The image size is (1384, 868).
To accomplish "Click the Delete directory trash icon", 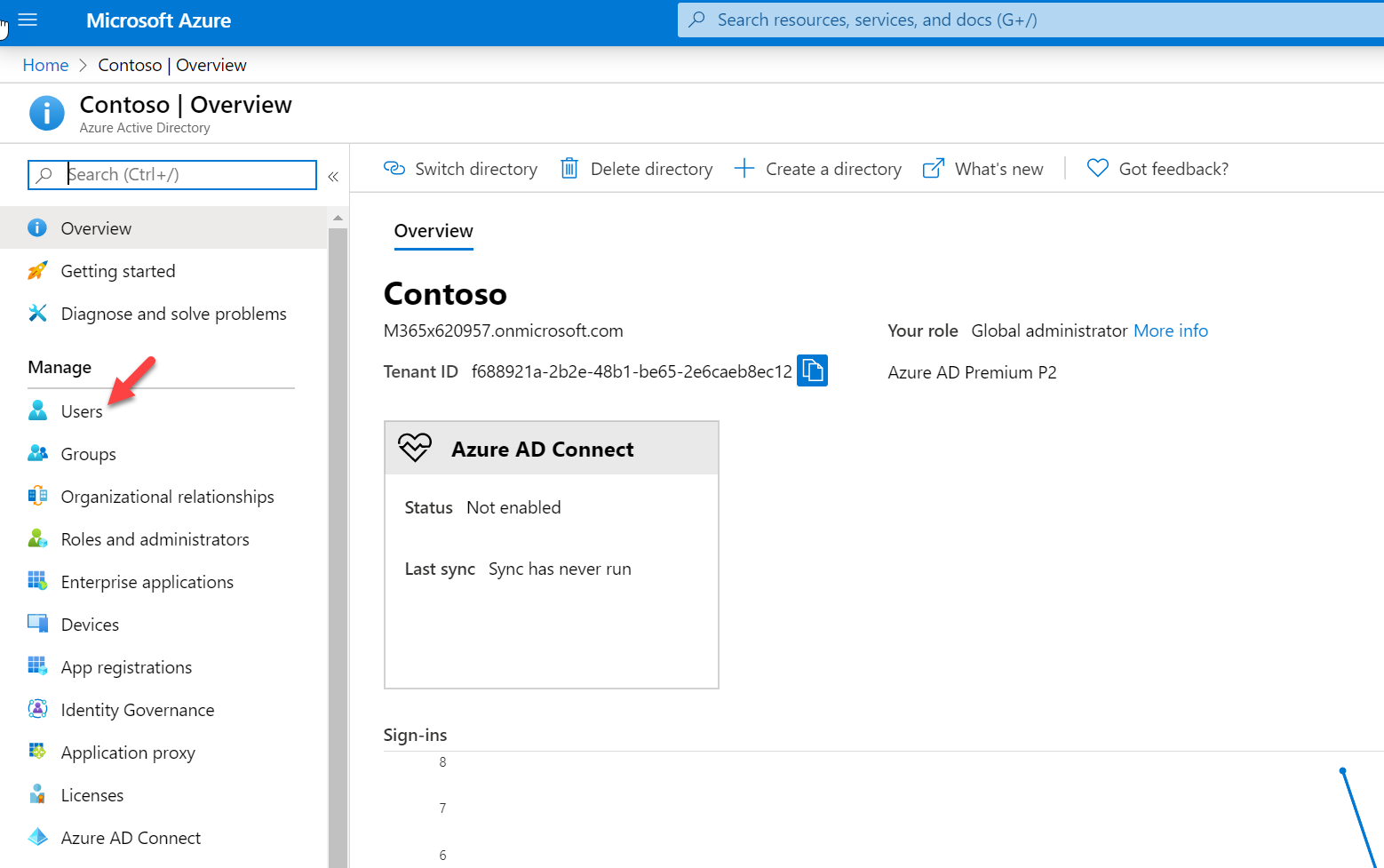I will [x=569, y=168].
